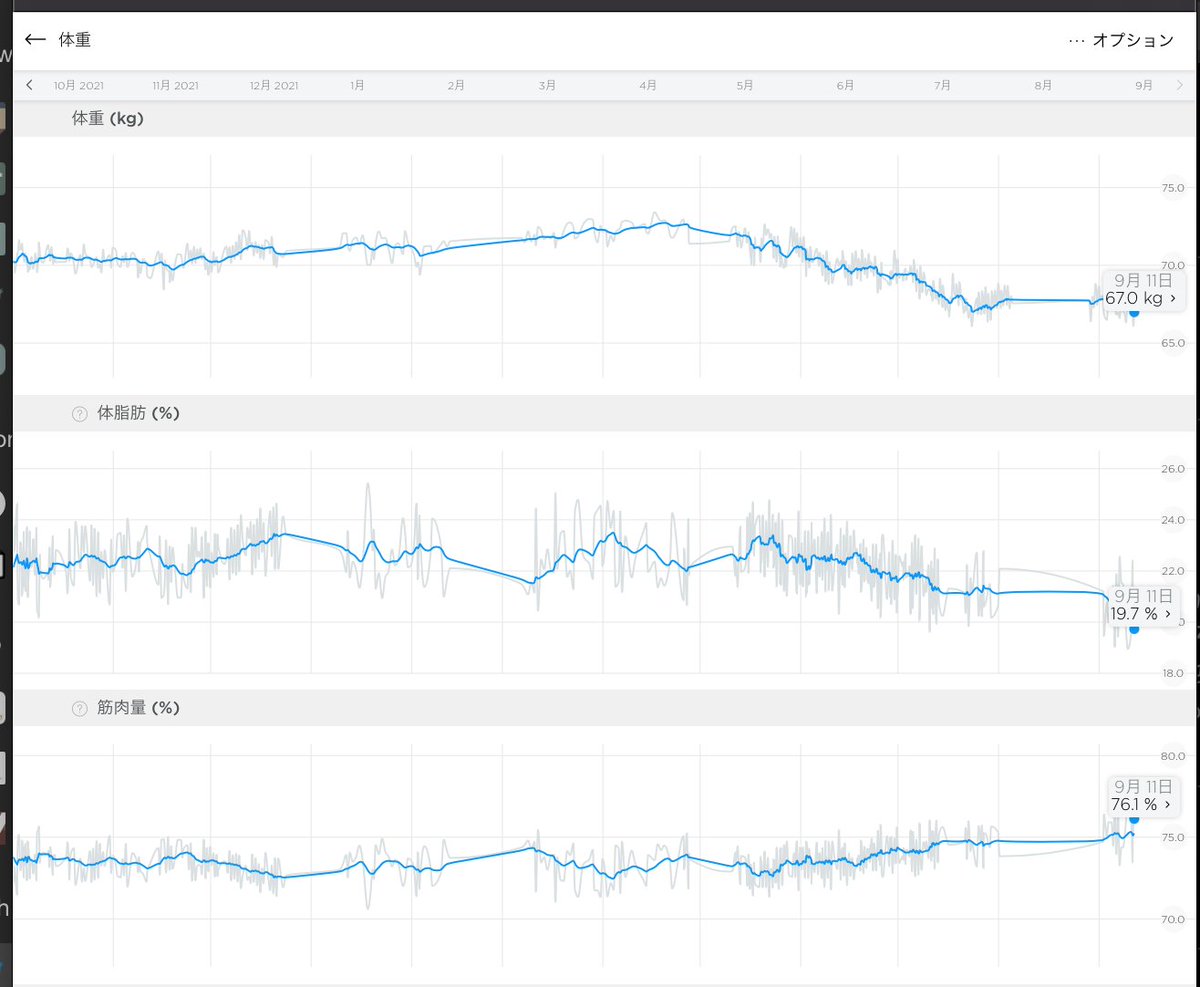Click the 筋肉量 (%) section title

coord(138,707)
